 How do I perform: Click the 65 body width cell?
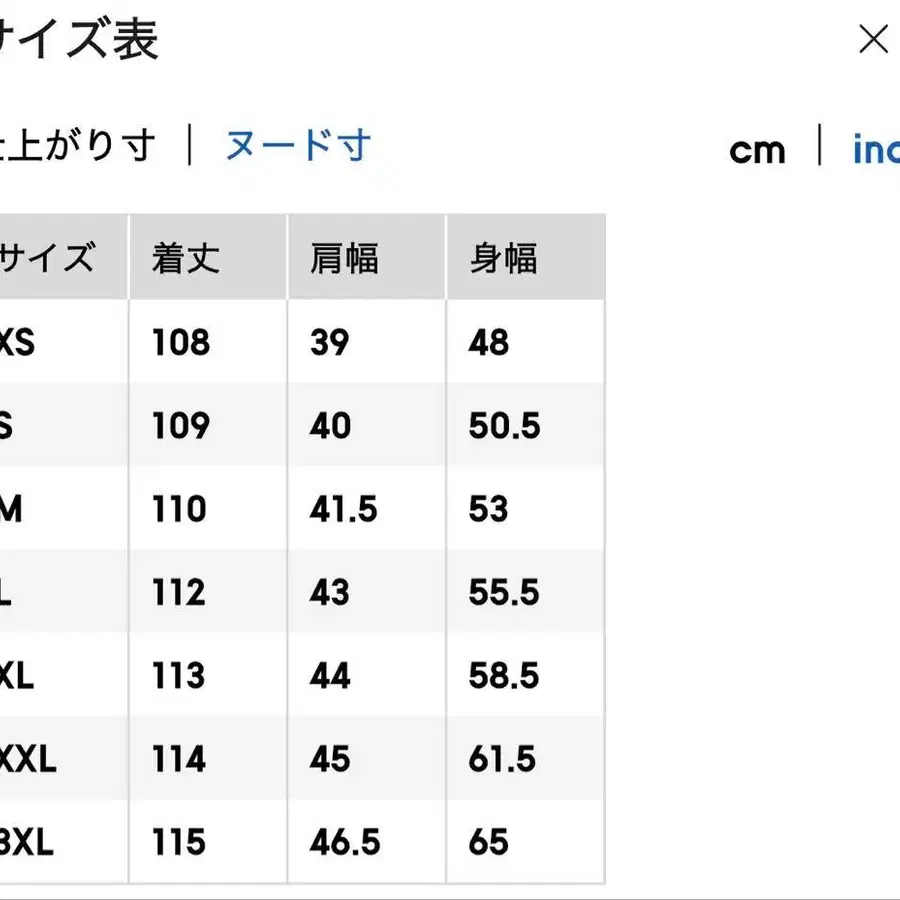pos(488,842)
